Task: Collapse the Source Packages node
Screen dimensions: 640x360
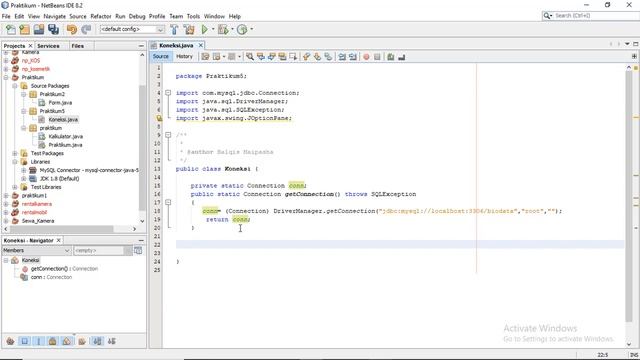Action: [15, 86]
